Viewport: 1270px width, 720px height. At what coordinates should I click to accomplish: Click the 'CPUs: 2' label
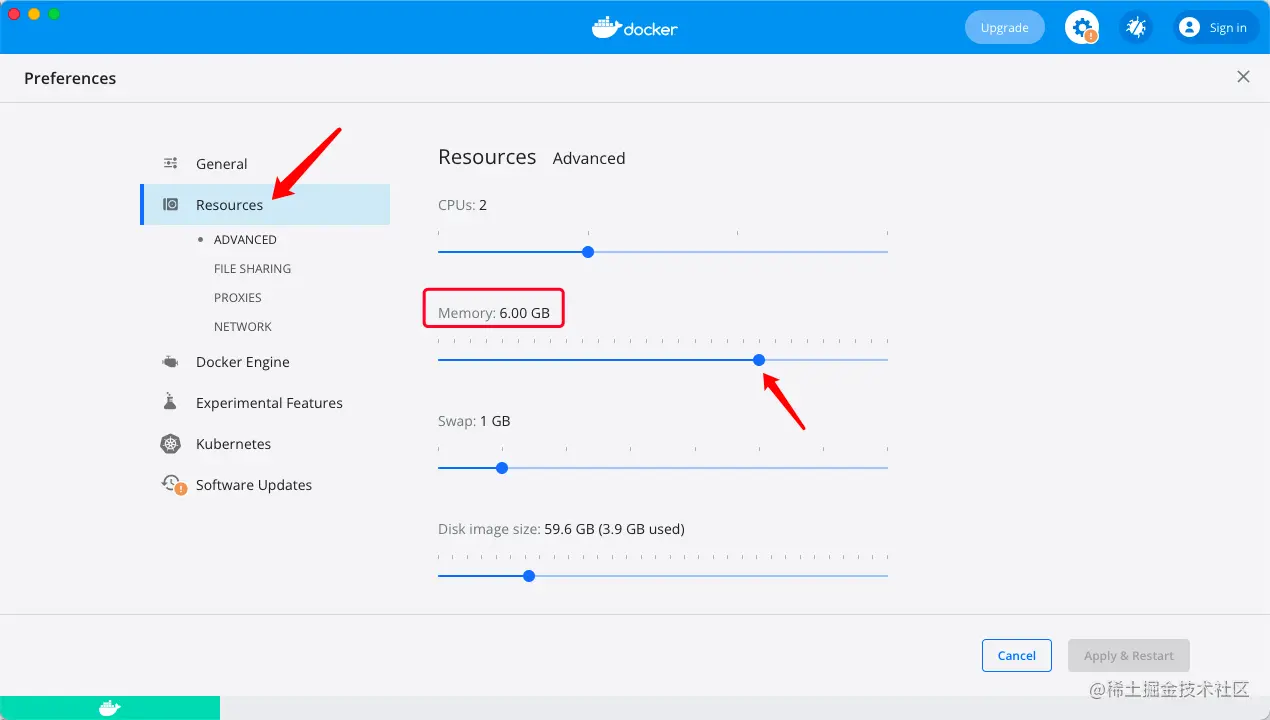pyautogui.click(x=462, y=205)
